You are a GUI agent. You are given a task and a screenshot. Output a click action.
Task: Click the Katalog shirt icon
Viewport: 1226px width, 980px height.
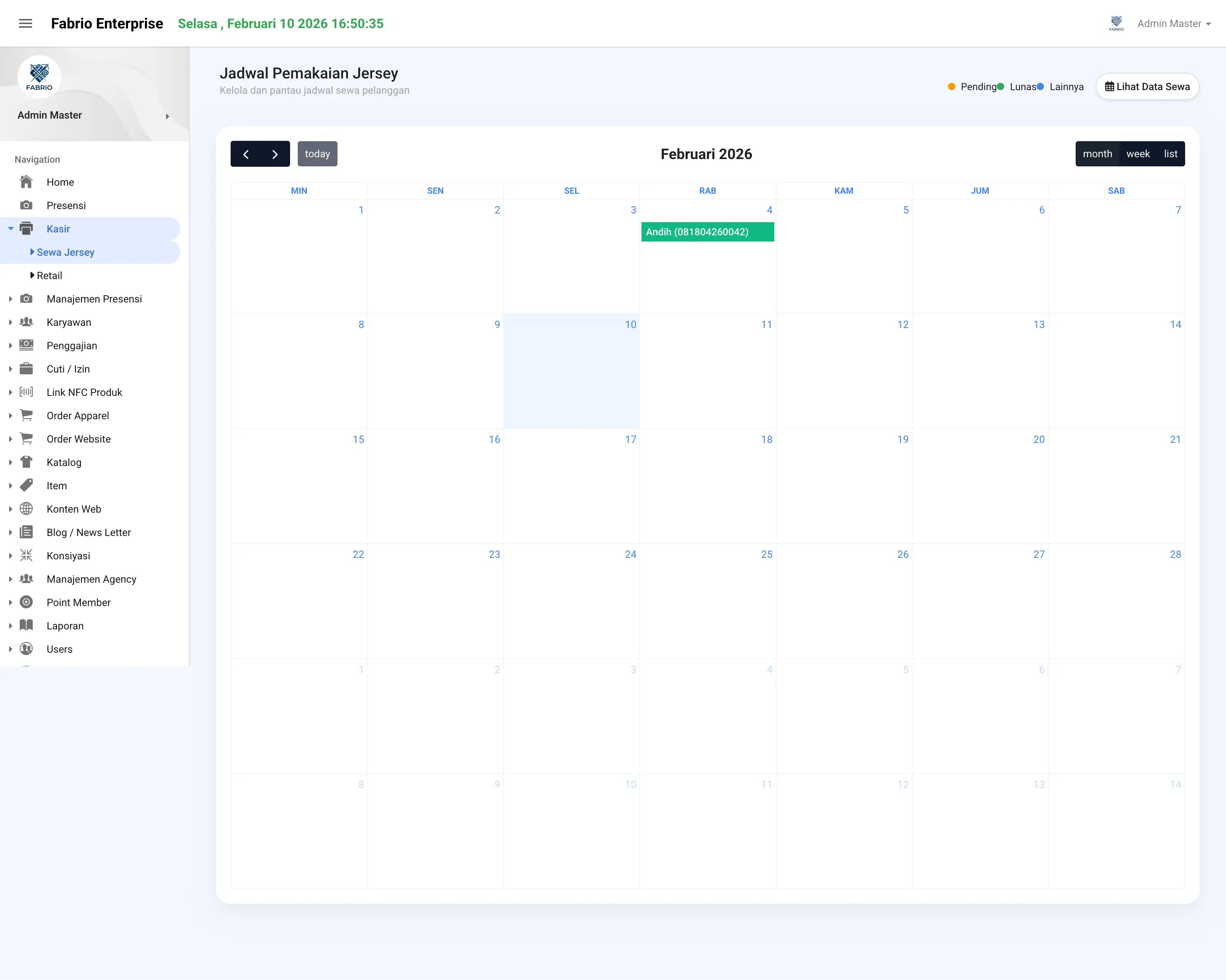pos(26,462)
